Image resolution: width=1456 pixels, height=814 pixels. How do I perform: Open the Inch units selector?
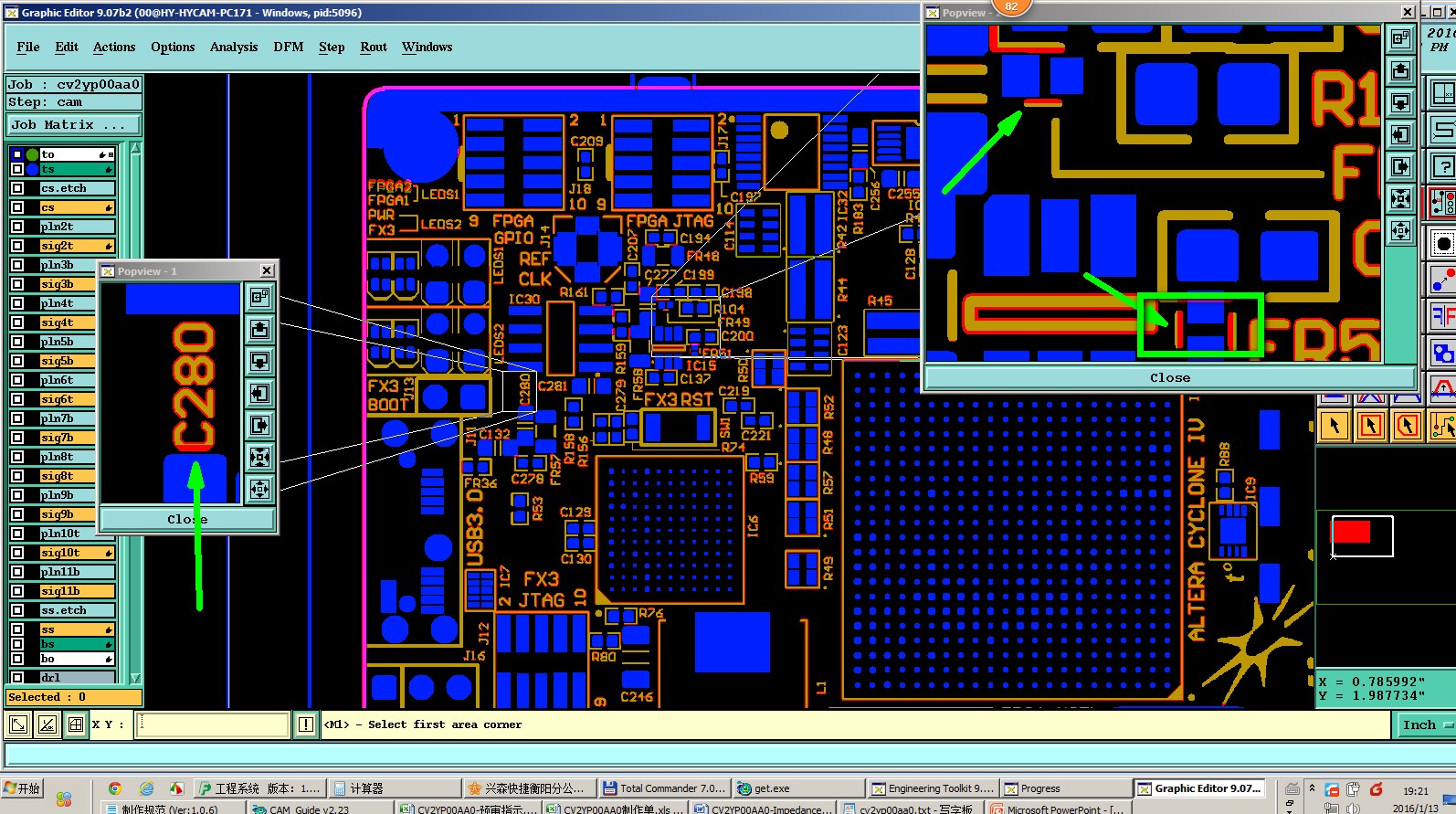[x=1426, y=725]
